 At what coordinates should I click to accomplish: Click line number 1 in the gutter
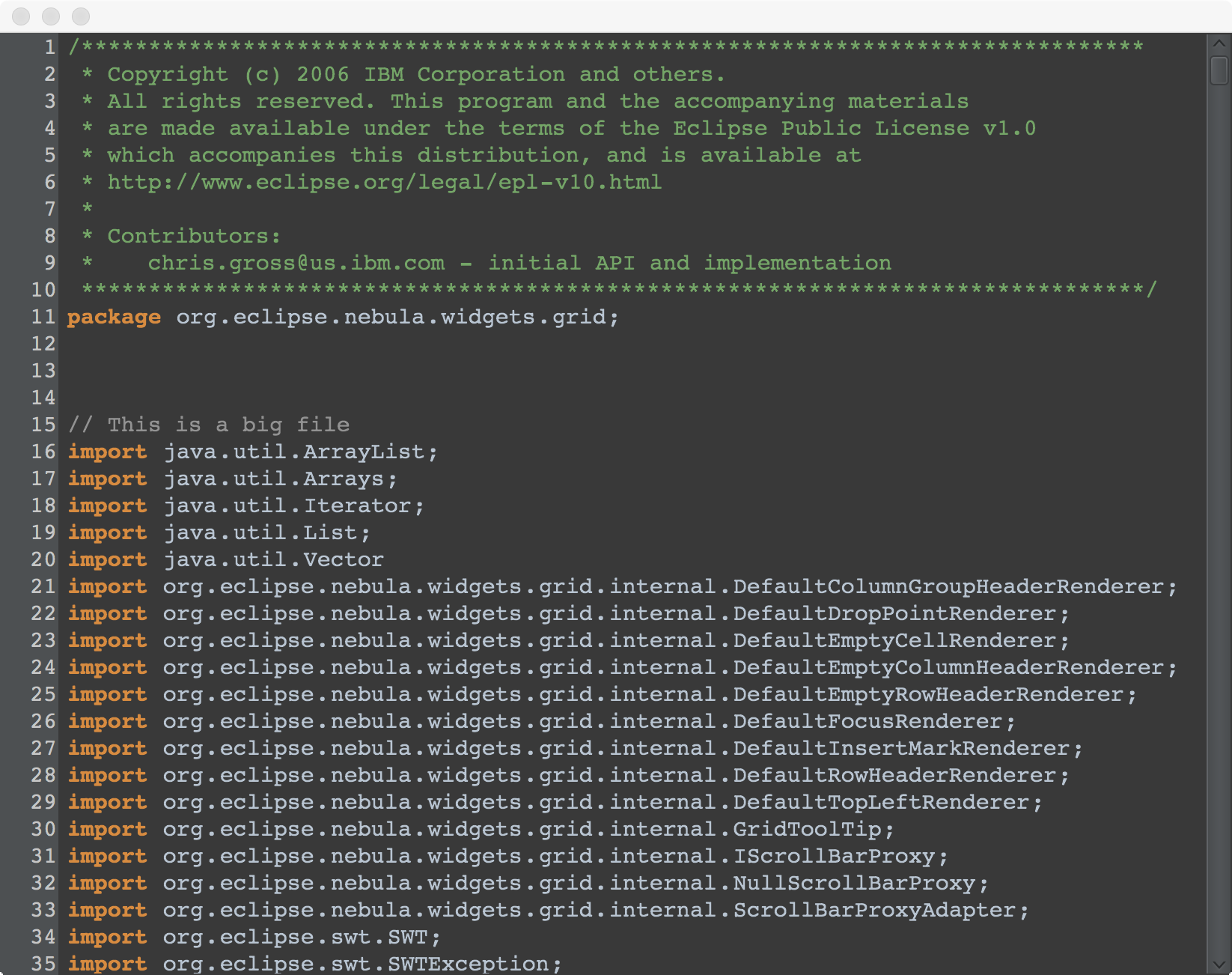[49, 47]
